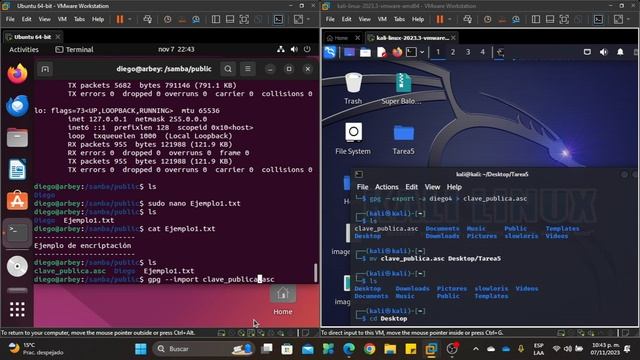Open Tabs menu in Ubuntu VMware window
The width and height of the screenshot is (640, 360).
coord(79,19)
